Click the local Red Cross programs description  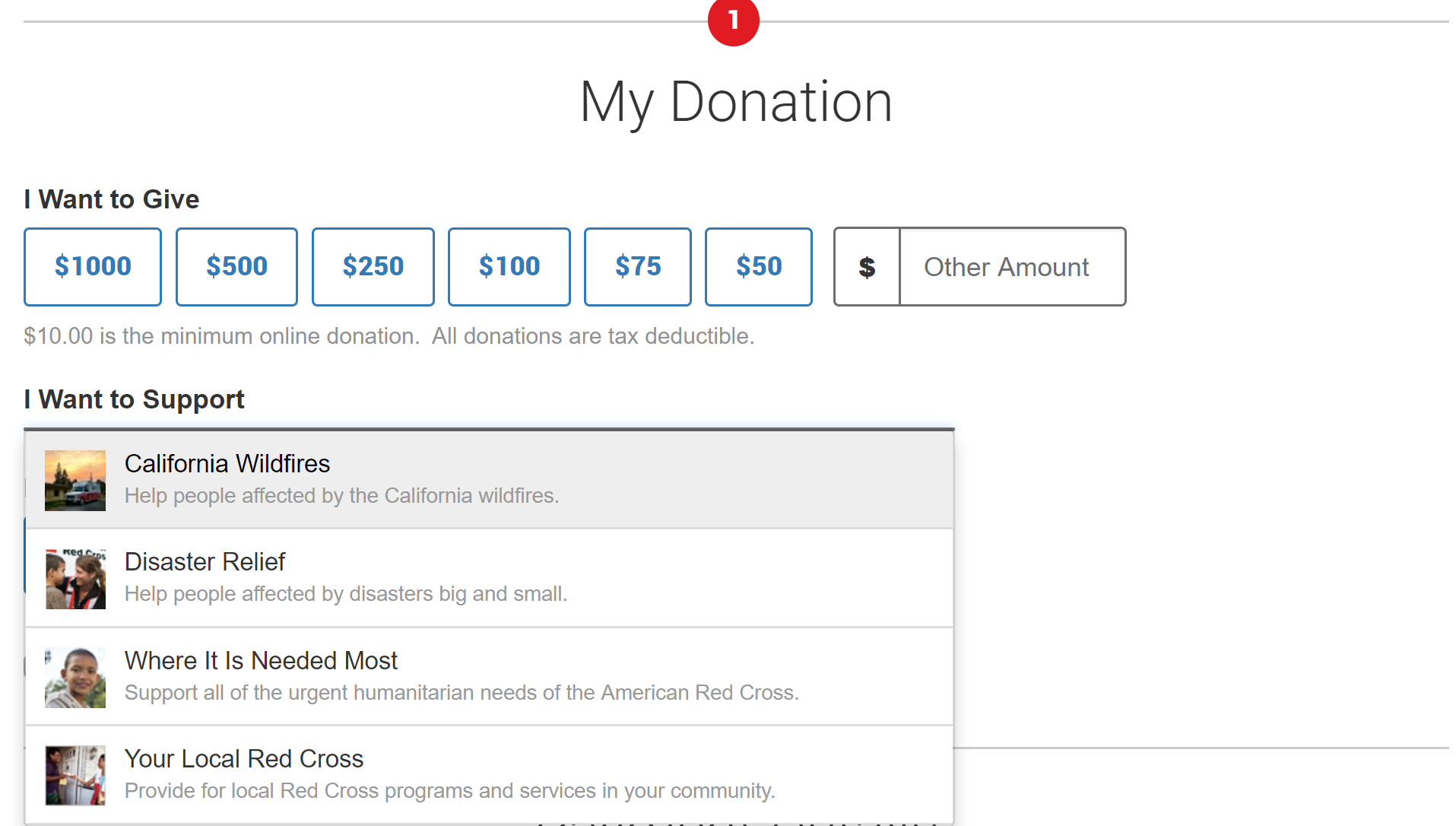[449, 791]
